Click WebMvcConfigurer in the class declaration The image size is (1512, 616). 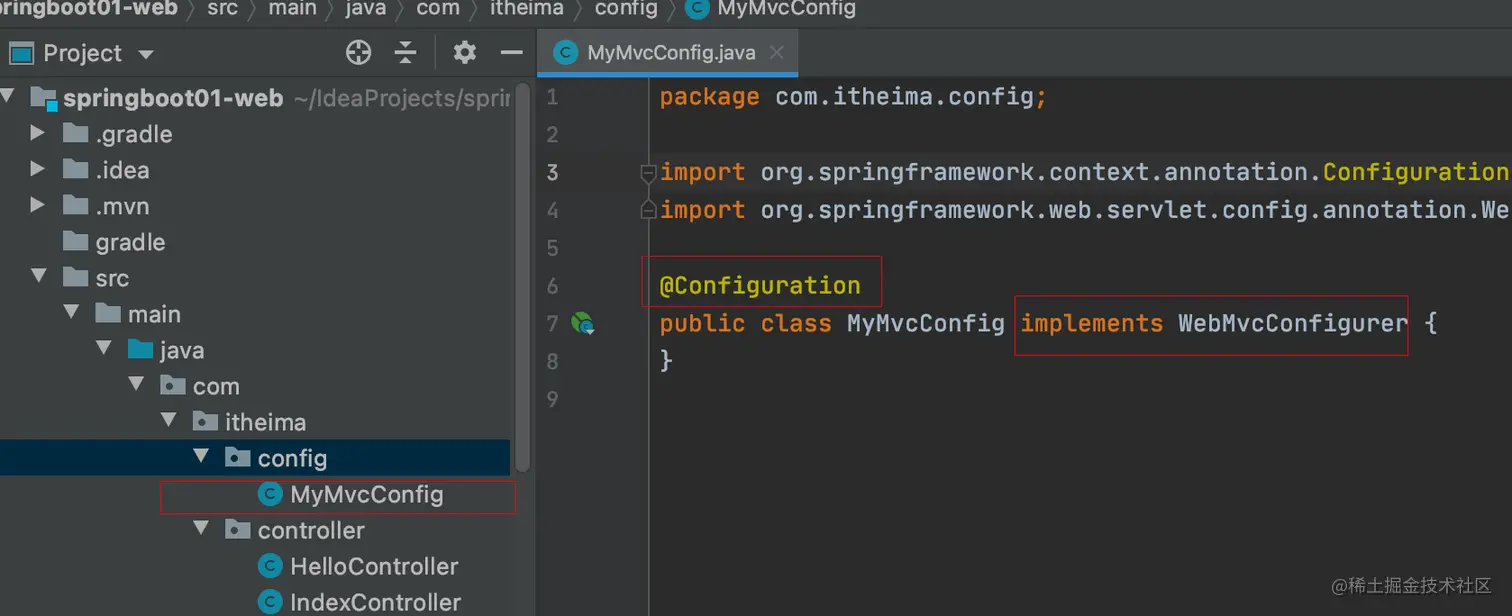coord(1292,323)
